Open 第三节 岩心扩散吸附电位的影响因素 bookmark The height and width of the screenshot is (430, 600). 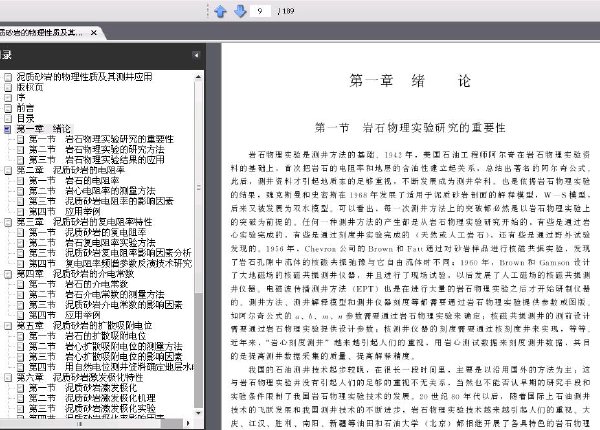click(106, 357)
